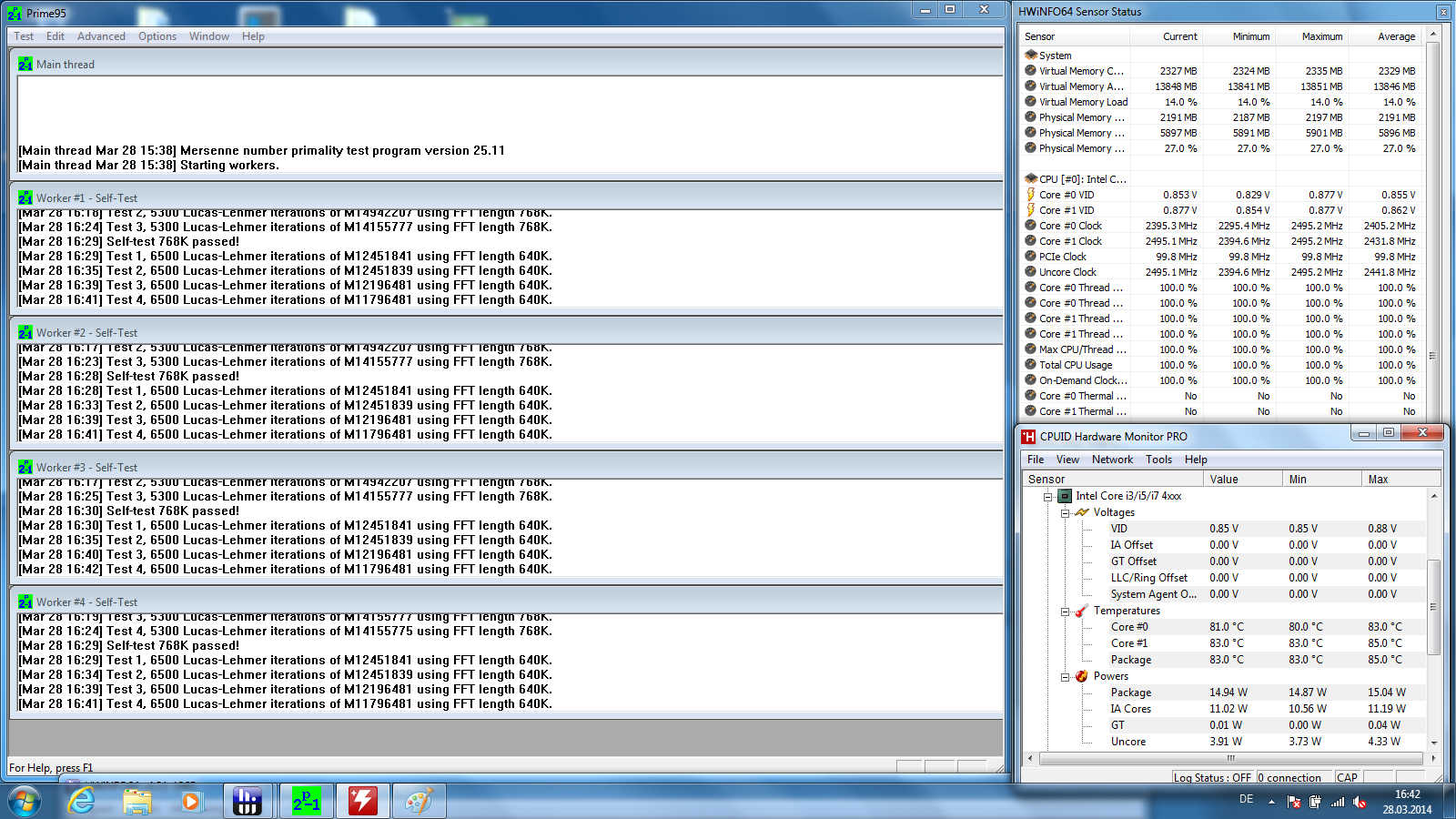Viewport: 1456px width, 819px height.
Task: Collapse the Intel Core i3/i5/i7 4xxx node
Action: (1047, 497)
